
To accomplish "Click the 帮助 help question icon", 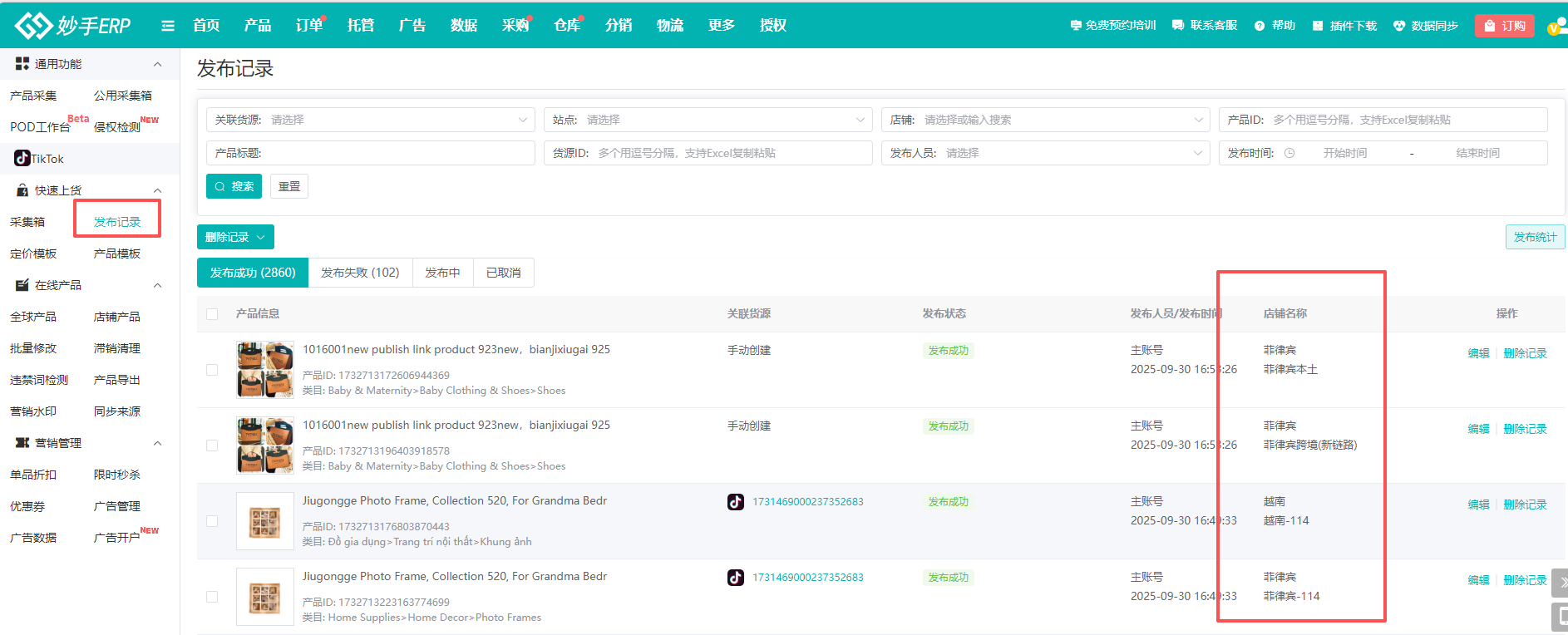I will [1260, 26].
